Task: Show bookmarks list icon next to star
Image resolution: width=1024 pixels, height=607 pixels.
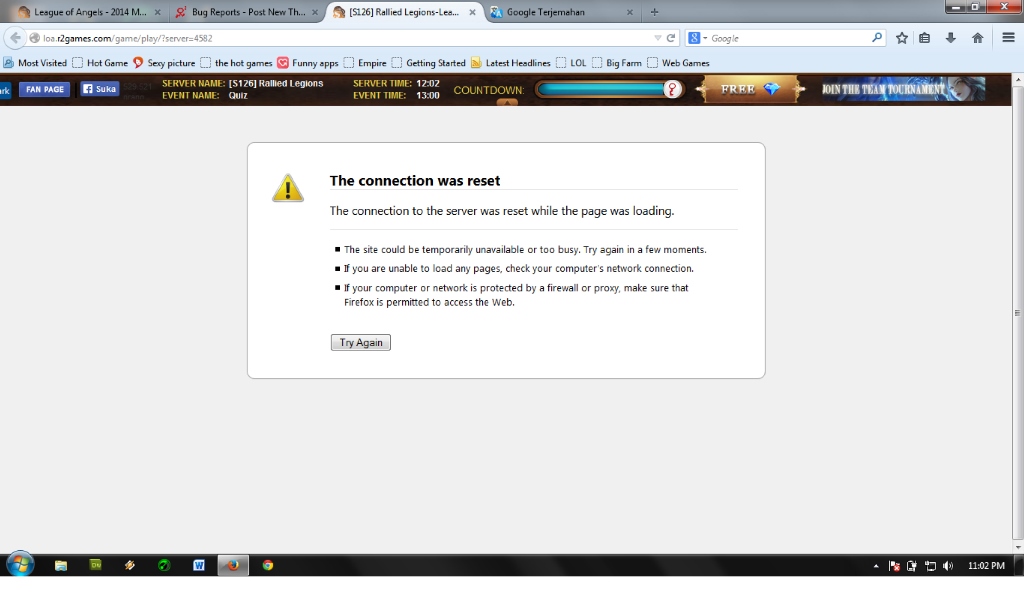Action: pyautogui.click(x=925, y=38)
